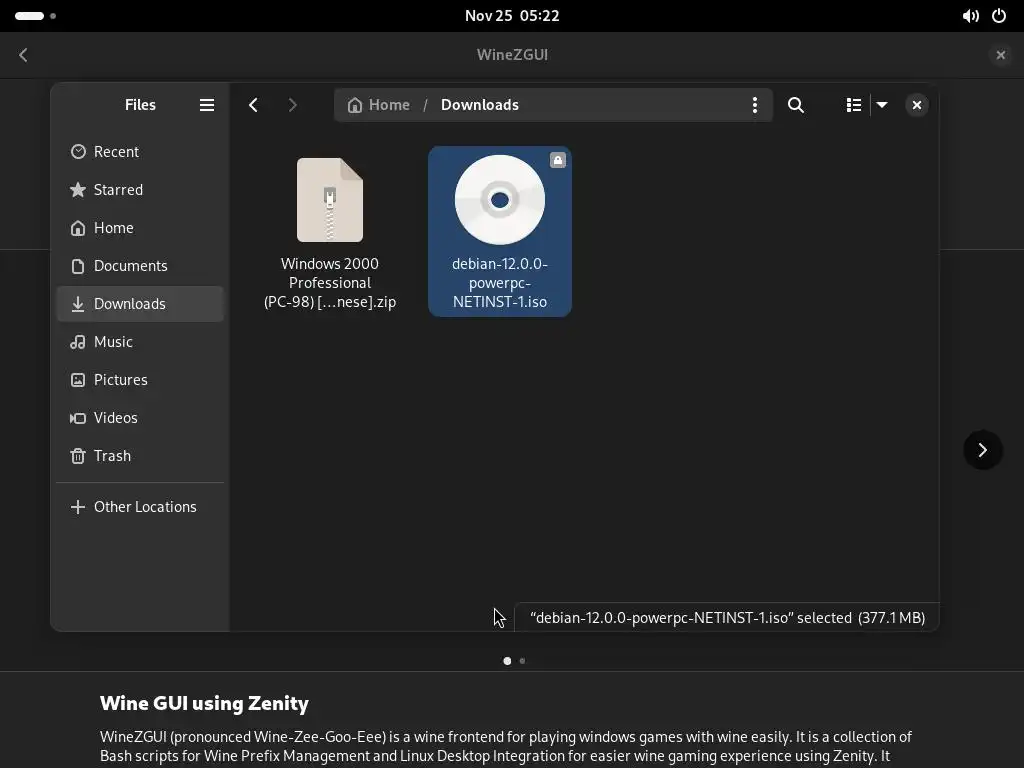Open Documents in the sidebar
The width and height of the screenshot is (1024, 768).
[x=140, y=266]
